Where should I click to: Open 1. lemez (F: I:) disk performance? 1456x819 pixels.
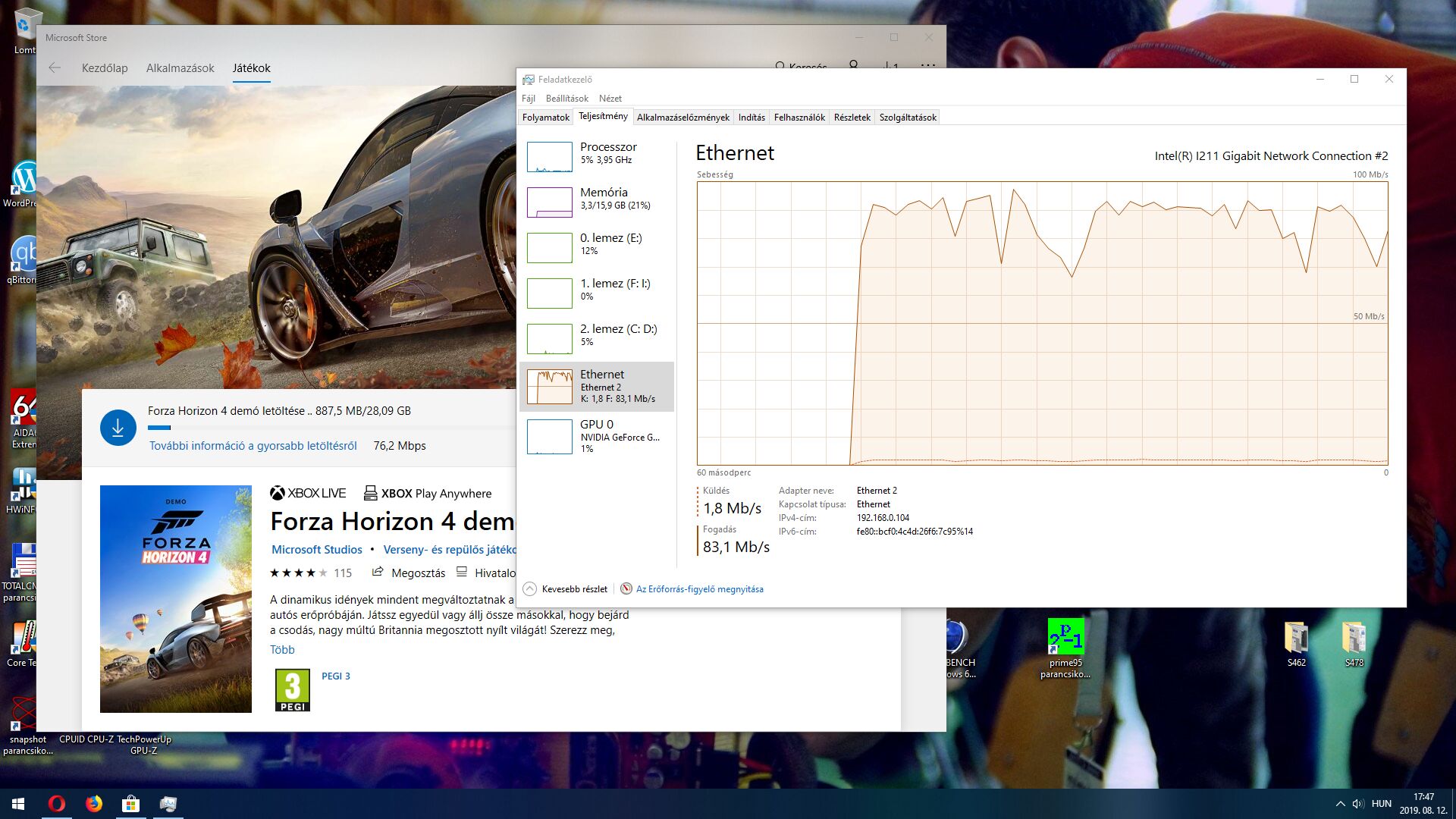[597, 293]
